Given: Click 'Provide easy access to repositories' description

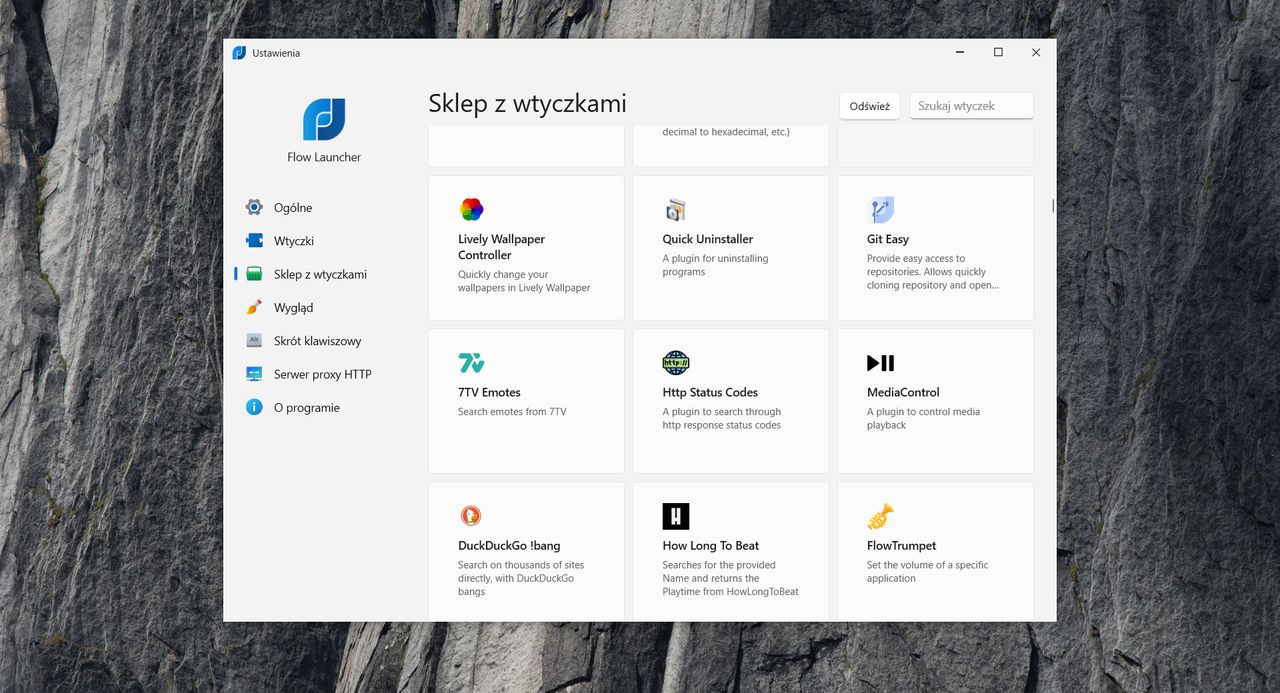Looking at the screenshot, I should coord(932,272).
